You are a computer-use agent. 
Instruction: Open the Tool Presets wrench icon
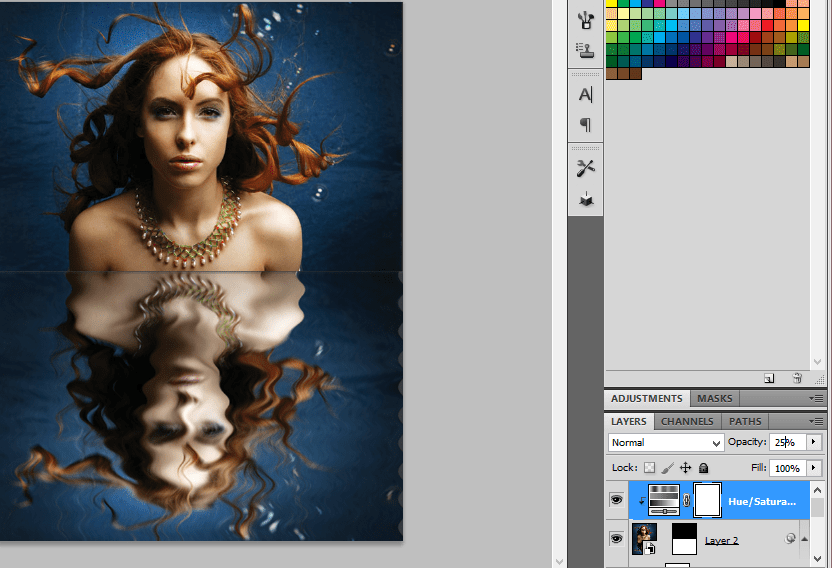coord(586,168)
